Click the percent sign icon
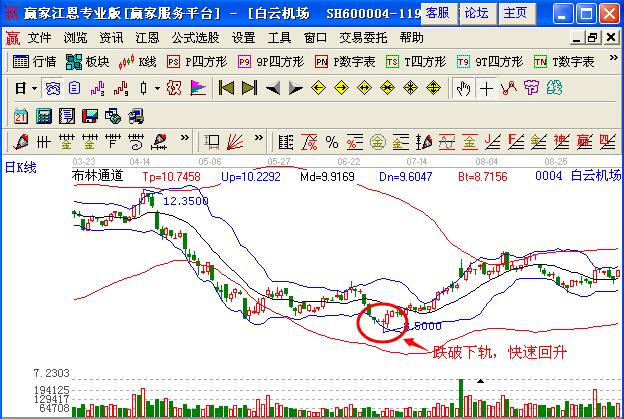624x419 pixels. click(332, 142)
